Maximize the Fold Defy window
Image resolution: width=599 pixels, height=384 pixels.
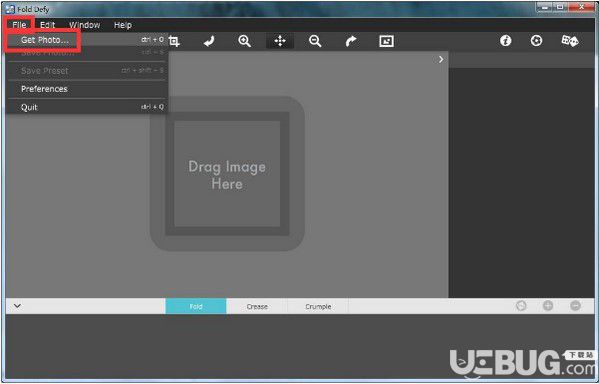point(560,6)
